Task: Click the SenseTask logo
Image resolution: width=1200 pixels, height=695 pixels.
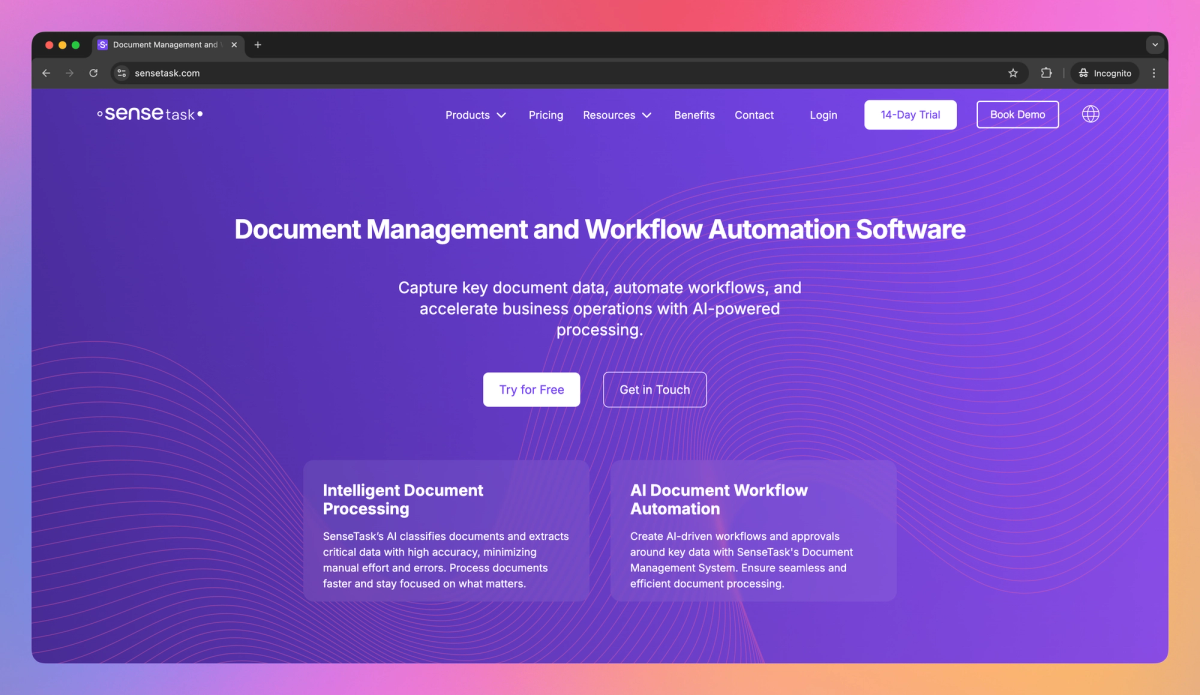Action: click(150, 114)
